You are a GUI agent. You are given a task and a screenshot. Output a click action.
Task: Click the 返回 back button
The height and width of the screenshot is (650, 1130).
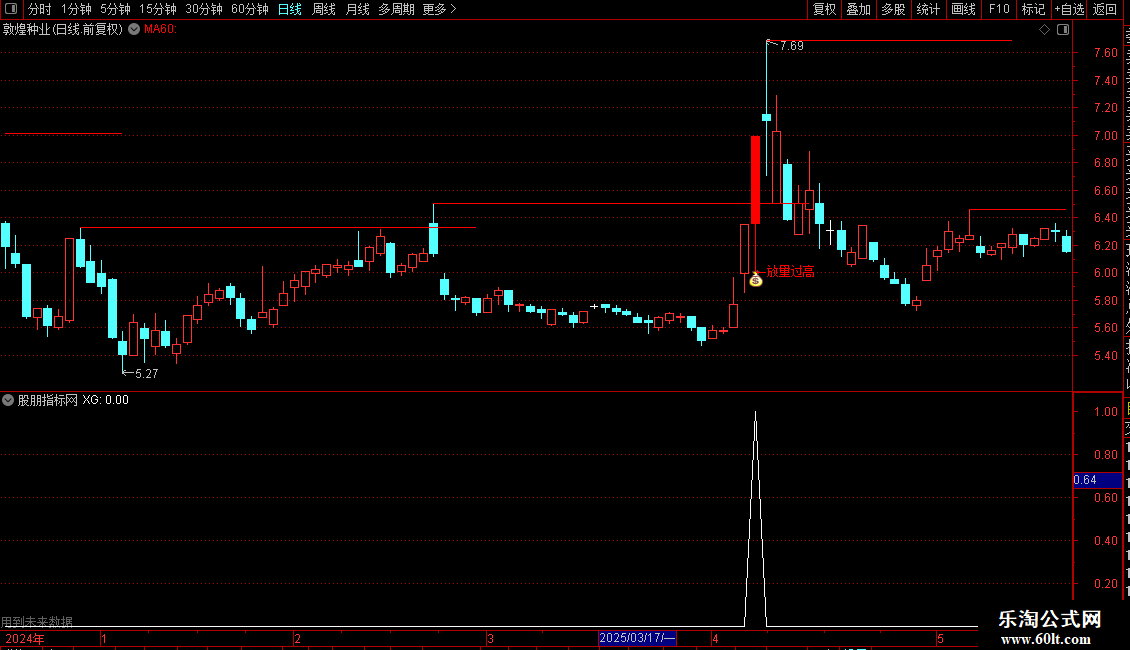click(1105, 9)
